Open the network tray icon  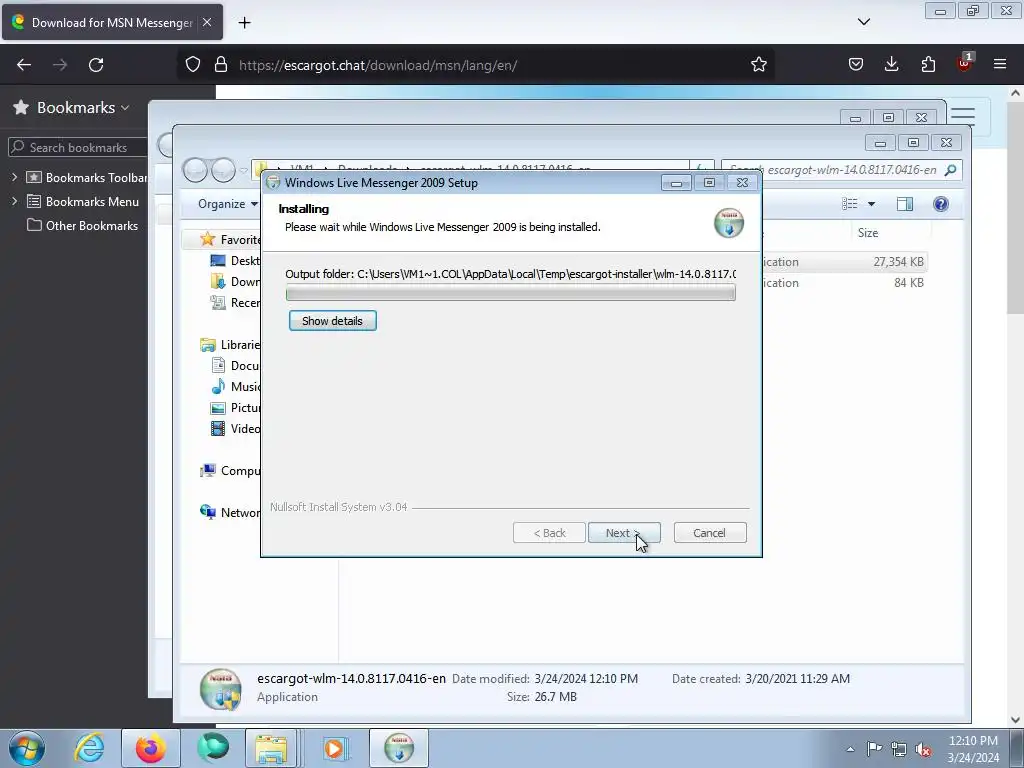[x=899, y=749]
